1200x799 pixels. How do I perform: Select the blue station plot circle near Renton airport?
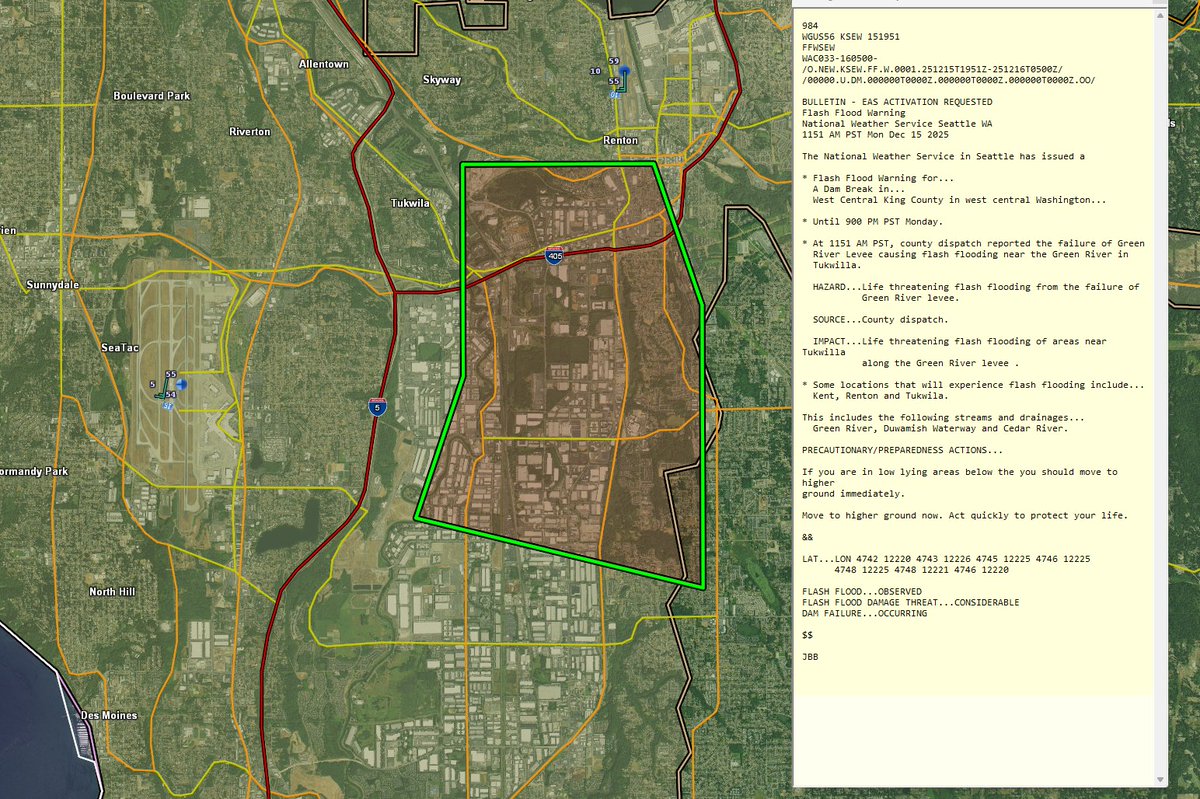624,70
